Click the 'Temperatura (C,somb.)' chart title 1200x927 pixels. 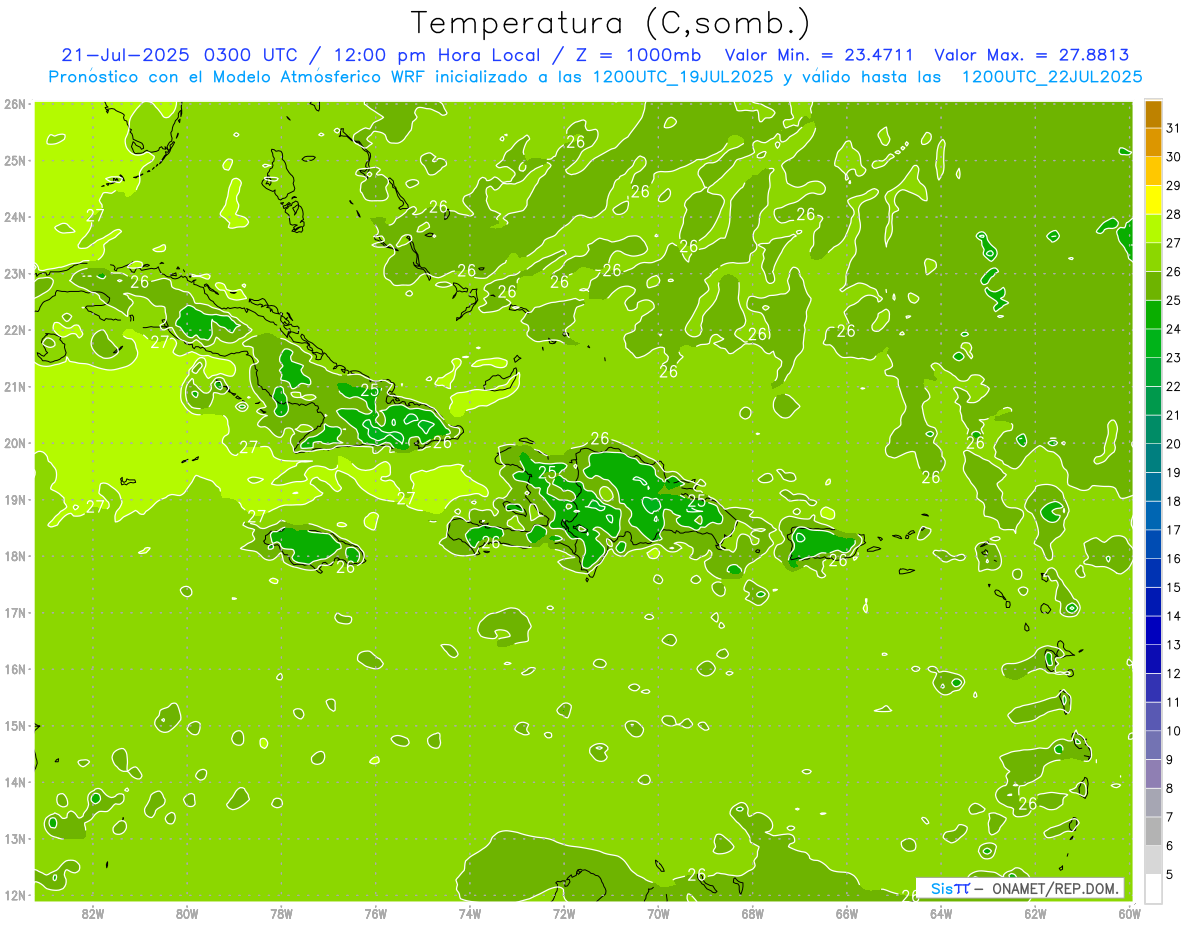tap(611, 23)
